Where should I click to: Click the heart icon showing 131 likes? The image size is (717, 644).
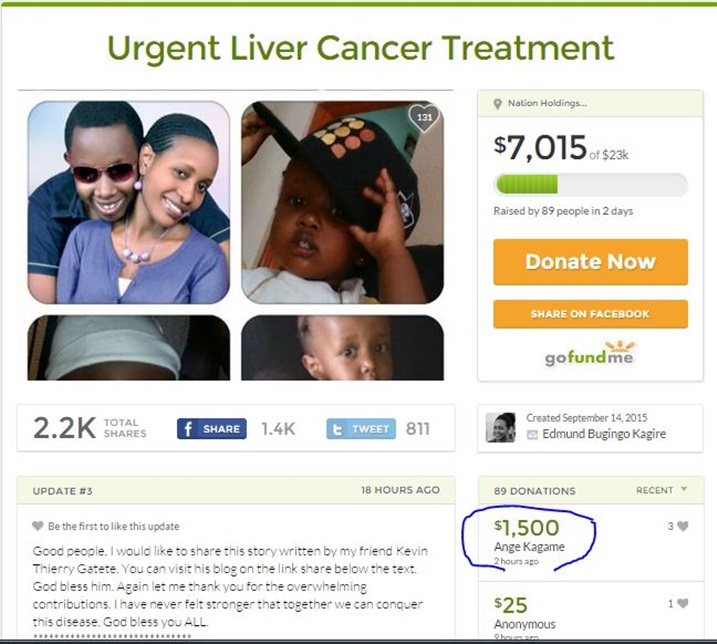[x=424, y=118]
